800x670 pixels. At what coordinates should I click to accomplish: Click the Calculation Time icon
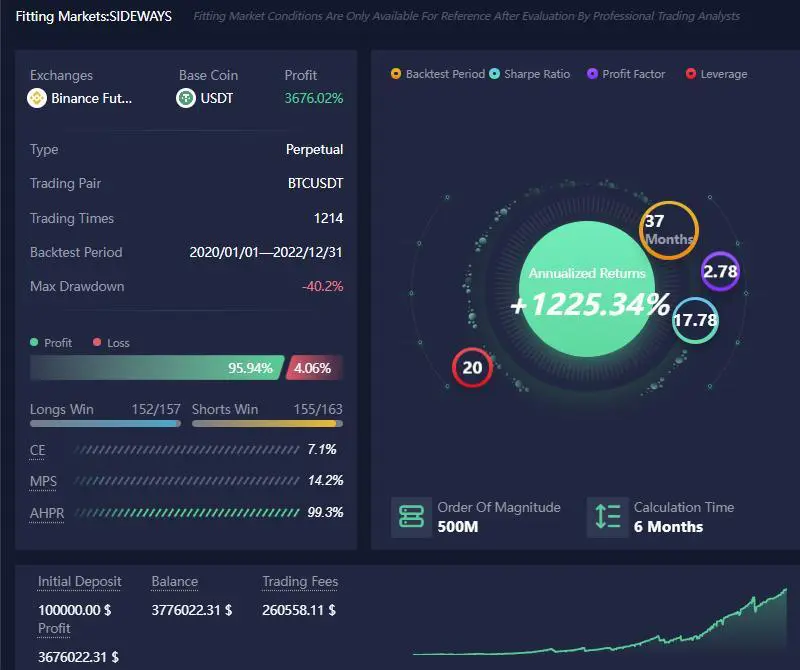coord(607,517)
